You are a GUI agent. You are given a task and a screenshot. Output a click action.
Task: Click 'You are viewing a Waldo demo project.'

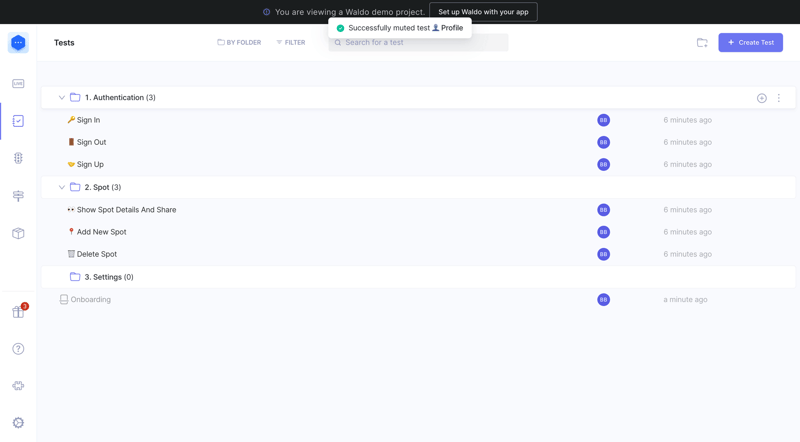(350, 12)
